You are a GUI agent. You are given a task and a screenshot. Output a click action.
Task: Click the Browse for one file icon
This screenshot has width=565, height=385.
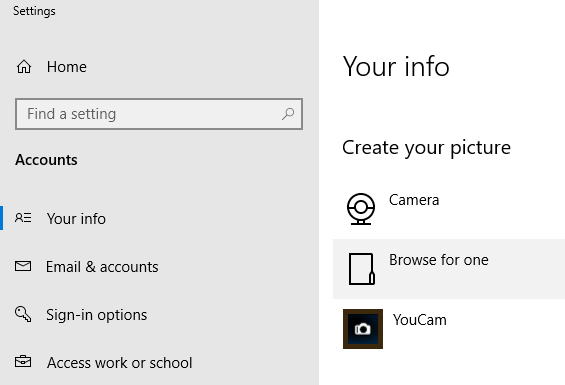[x=362, y=269]
